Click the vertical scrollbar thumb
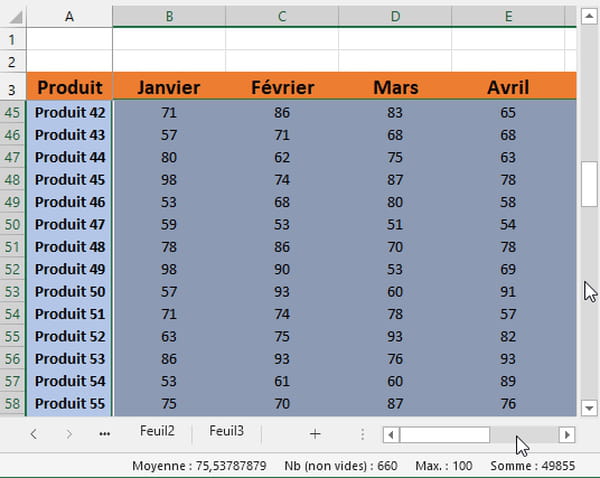The width and height of the screenshot is (600, 478). click(589, 184)
